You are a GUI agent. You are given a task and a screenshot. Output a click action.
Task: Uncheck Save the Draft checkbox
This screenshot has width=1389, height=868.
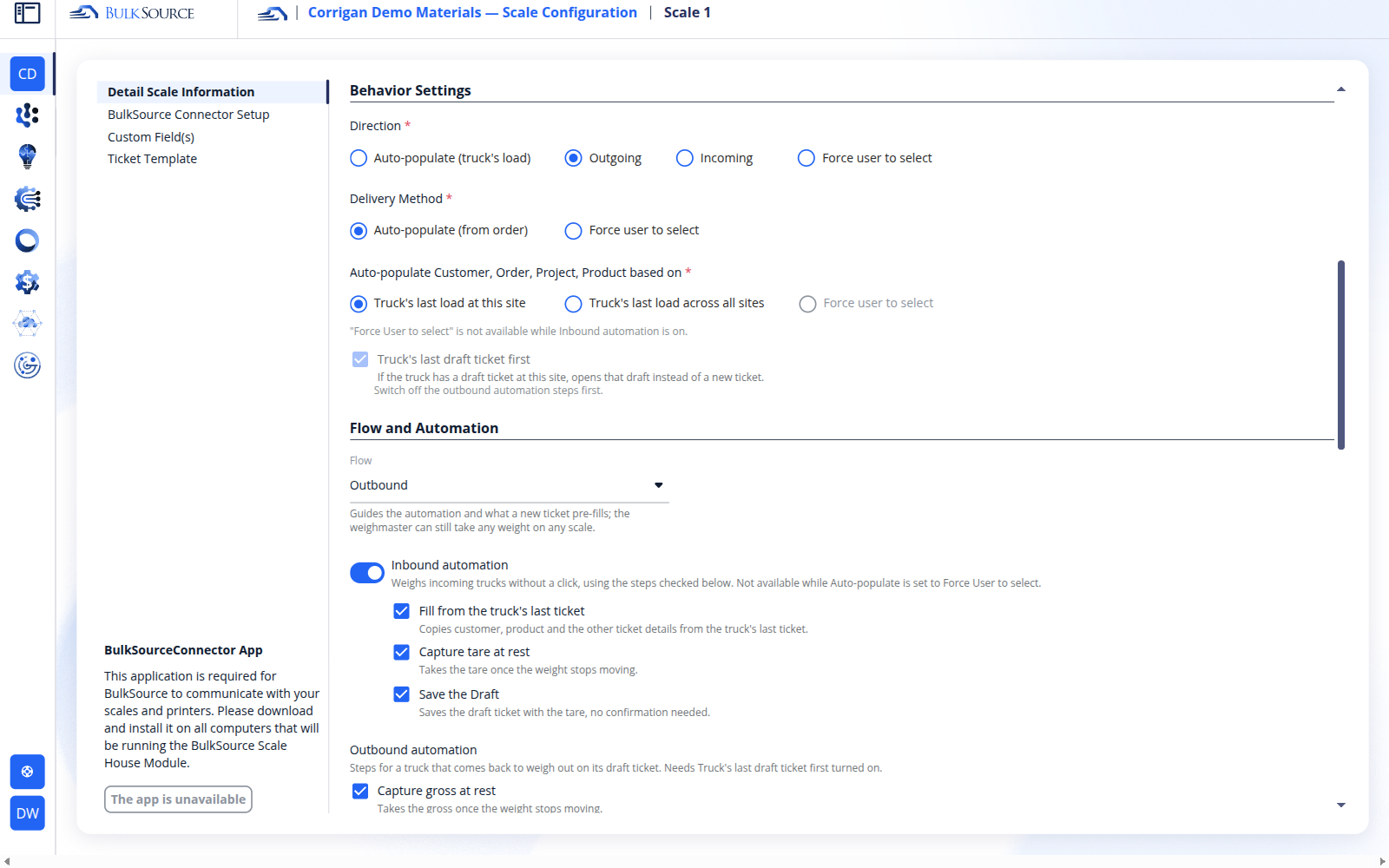pyautogui.click(x=401, y=694)
